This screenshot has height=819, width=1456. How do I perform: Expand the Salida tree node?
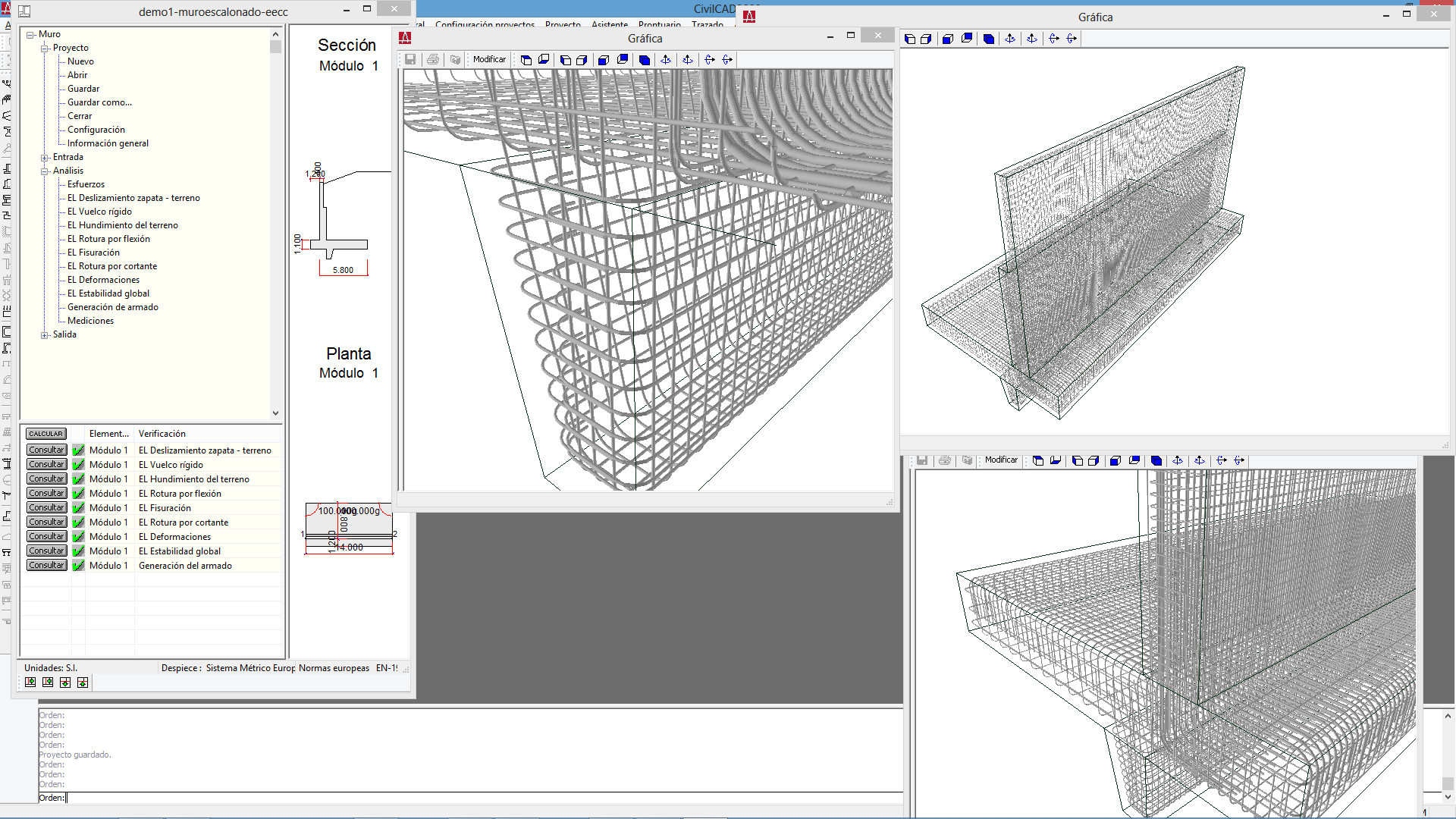[x=45, y=334]
